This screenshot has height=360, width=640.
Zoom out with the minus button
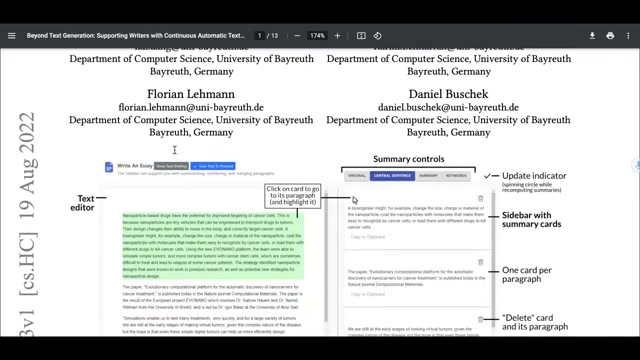click(x=297, y=36)
